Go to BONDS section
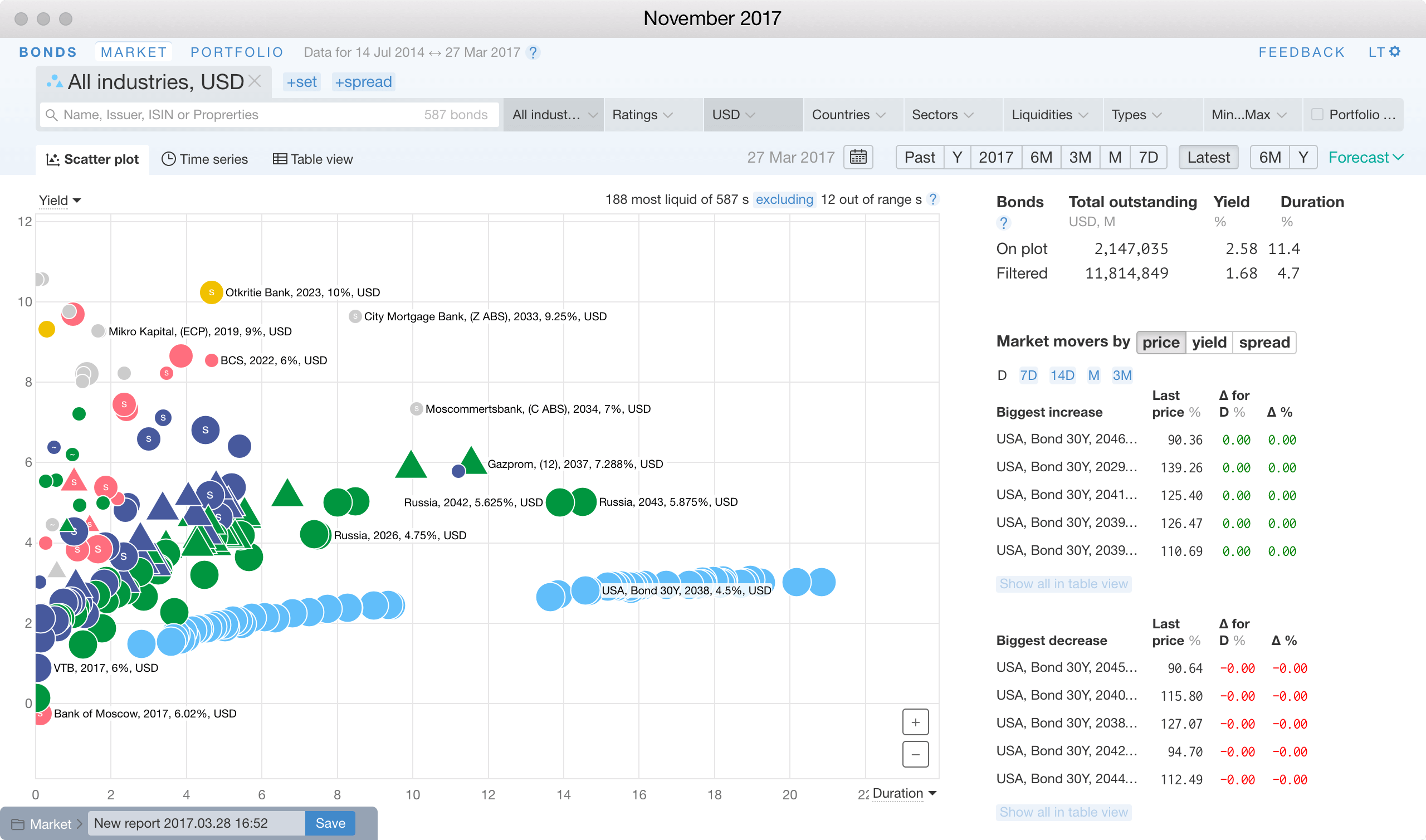Image resolution: width=1426 pixels, height=840 pixels. [x=48, y=52]
